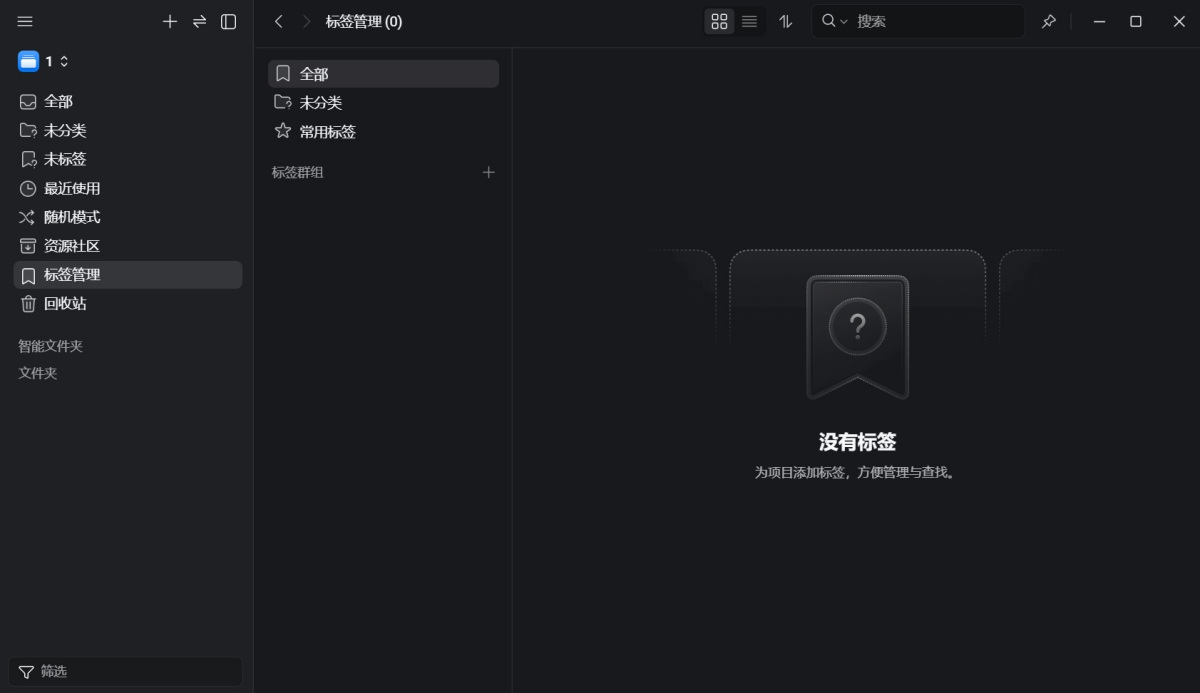Click the switch library arrows icon
Image resolution: width=1200 pixels, height=693 pixels.
pos(199,21)
